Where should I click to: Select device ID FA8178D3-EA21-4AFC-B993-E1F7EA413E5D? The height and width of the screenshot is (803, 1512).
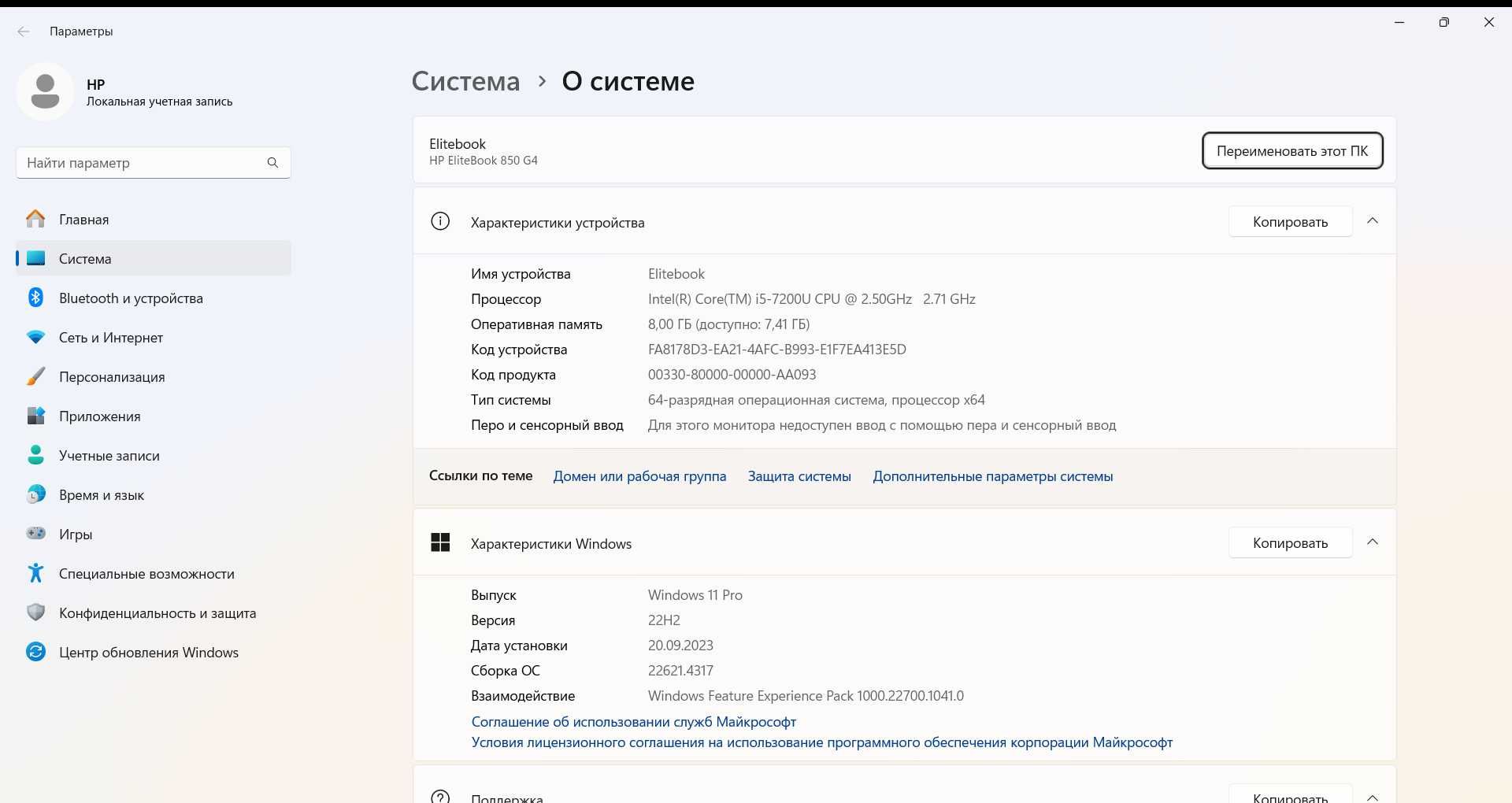point(776,349)
